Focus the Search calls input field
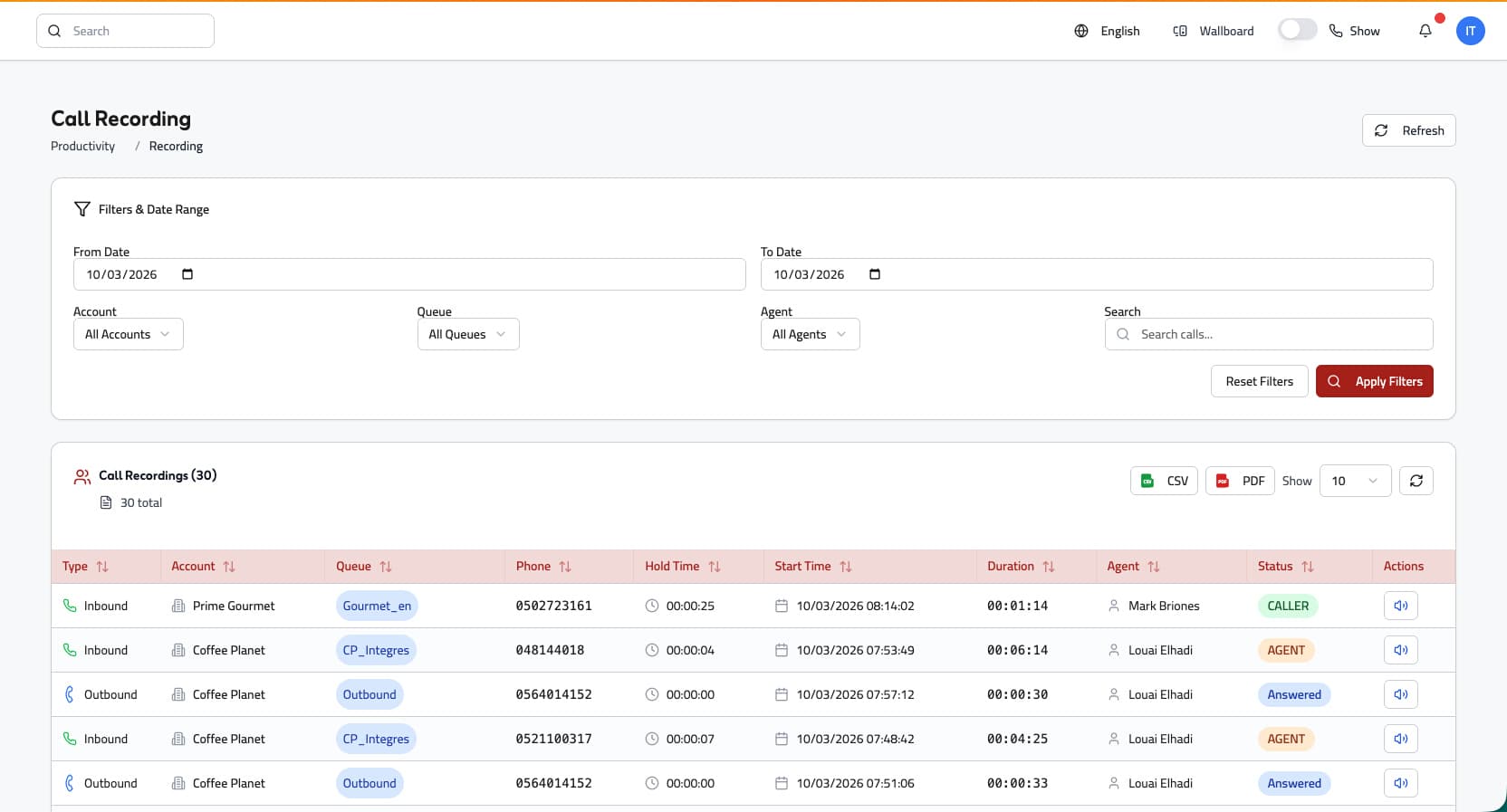1507x812 pixels. coord(1277,334)
